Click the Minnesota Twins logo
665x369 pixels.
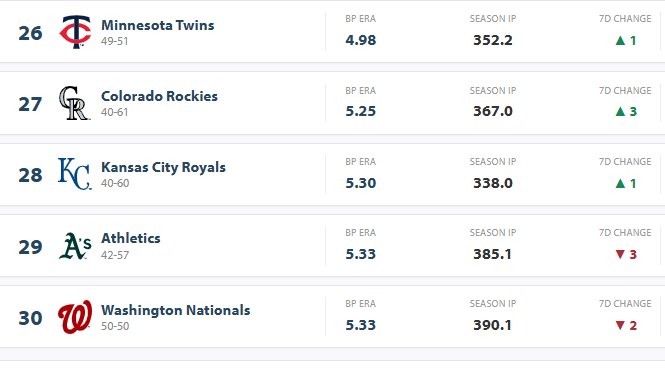pos(75,32)
